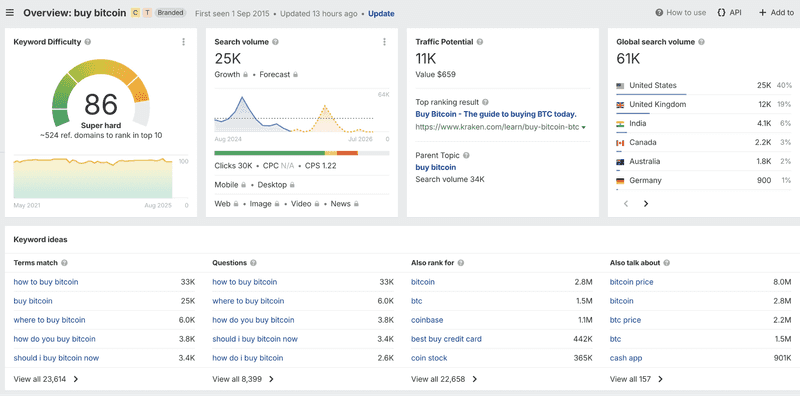Image resolution: width=800 pixels, height=396 pixels.
Task: Click the Top ranking result help icon
Action: [x=485, y=102]
